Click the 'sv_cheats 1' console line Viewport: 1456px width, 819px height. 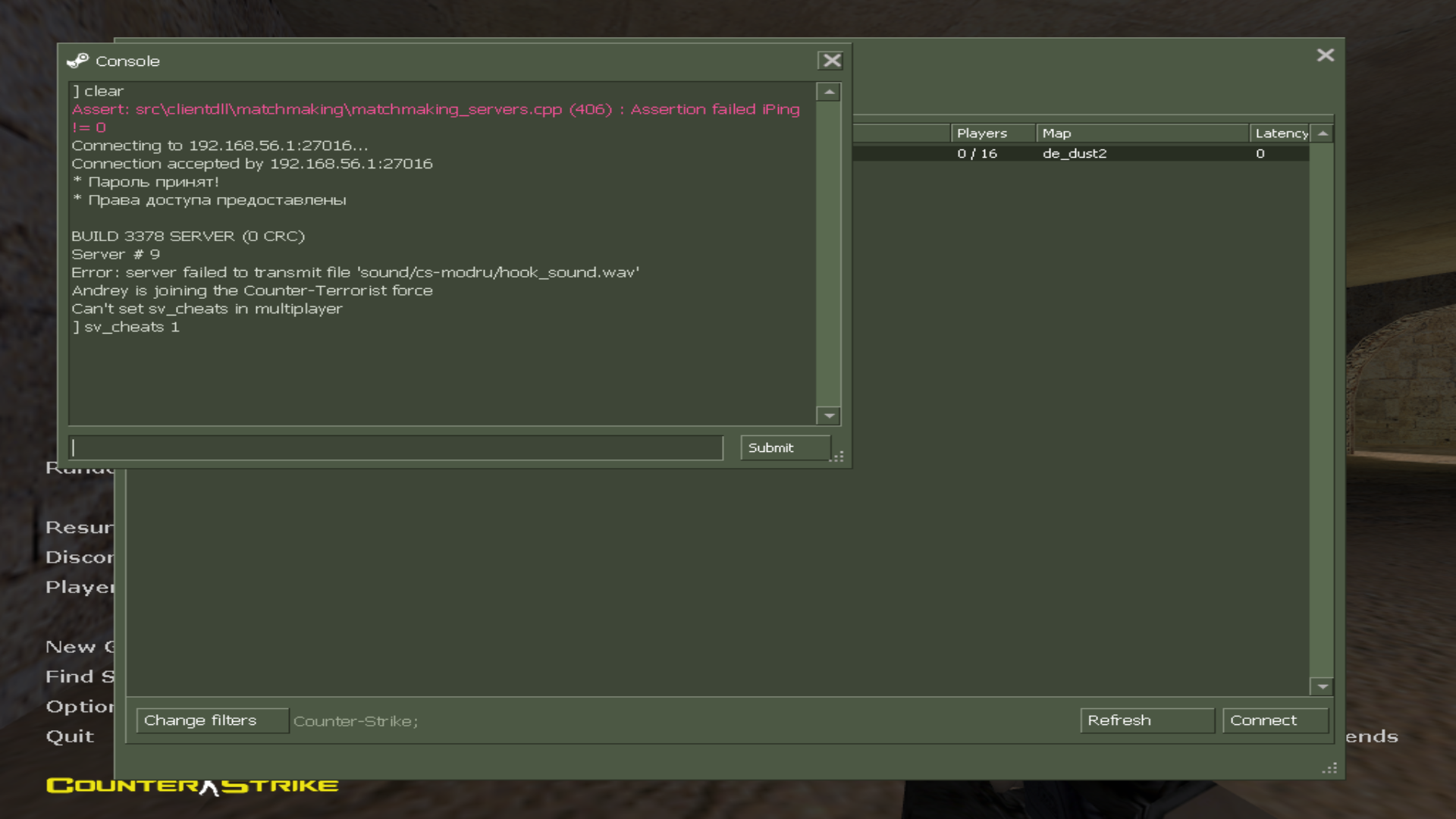126,327
